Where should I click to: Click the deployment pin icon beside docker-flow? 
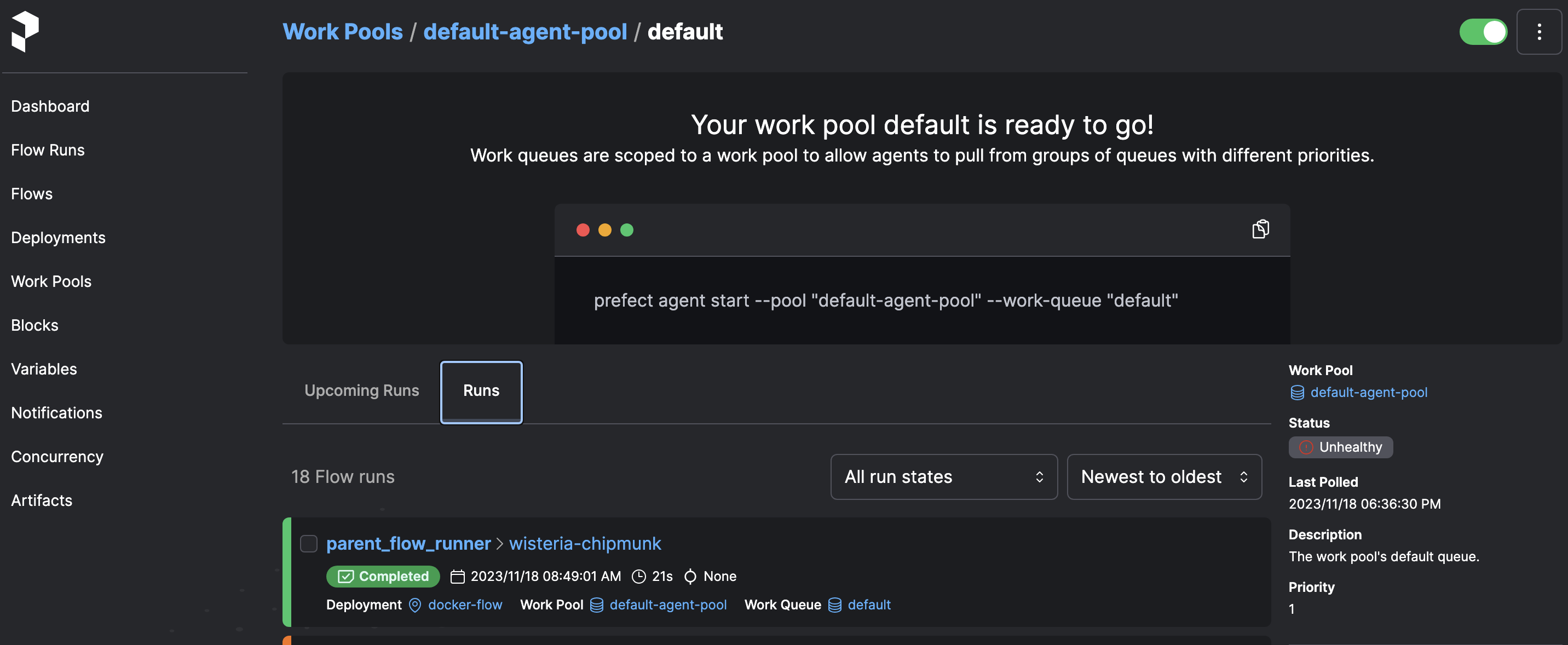tap(414, 605)
